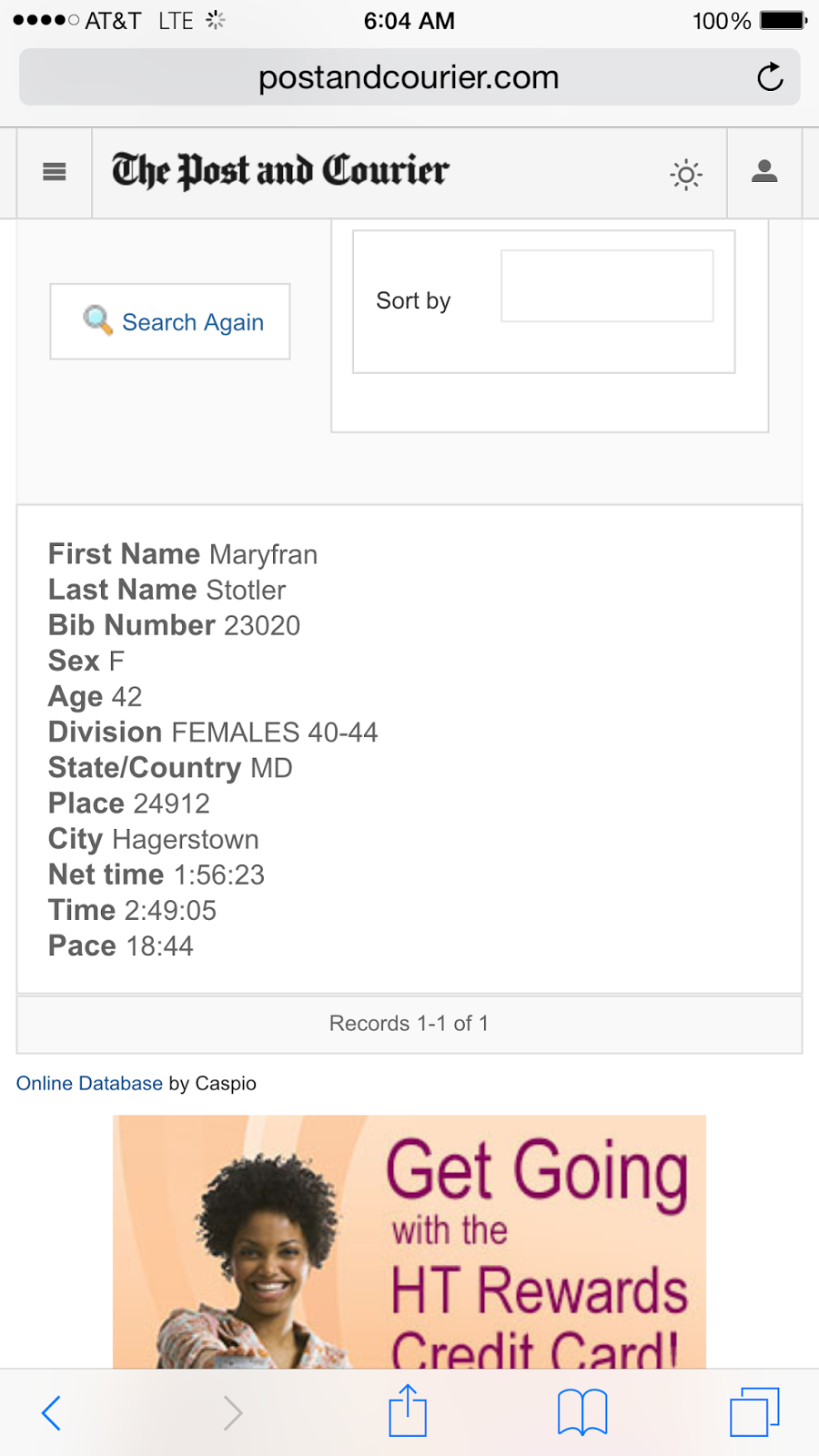This screenshot has width=819, height=1456.
Task: Tap the Records 1-1 of 1 bar
Action: click(x=409, y=1024)
